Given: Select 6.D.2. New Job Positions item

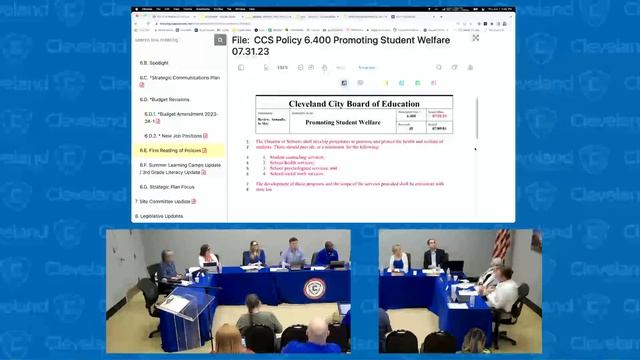Looking at the screenshot, I should click(173, 136).
